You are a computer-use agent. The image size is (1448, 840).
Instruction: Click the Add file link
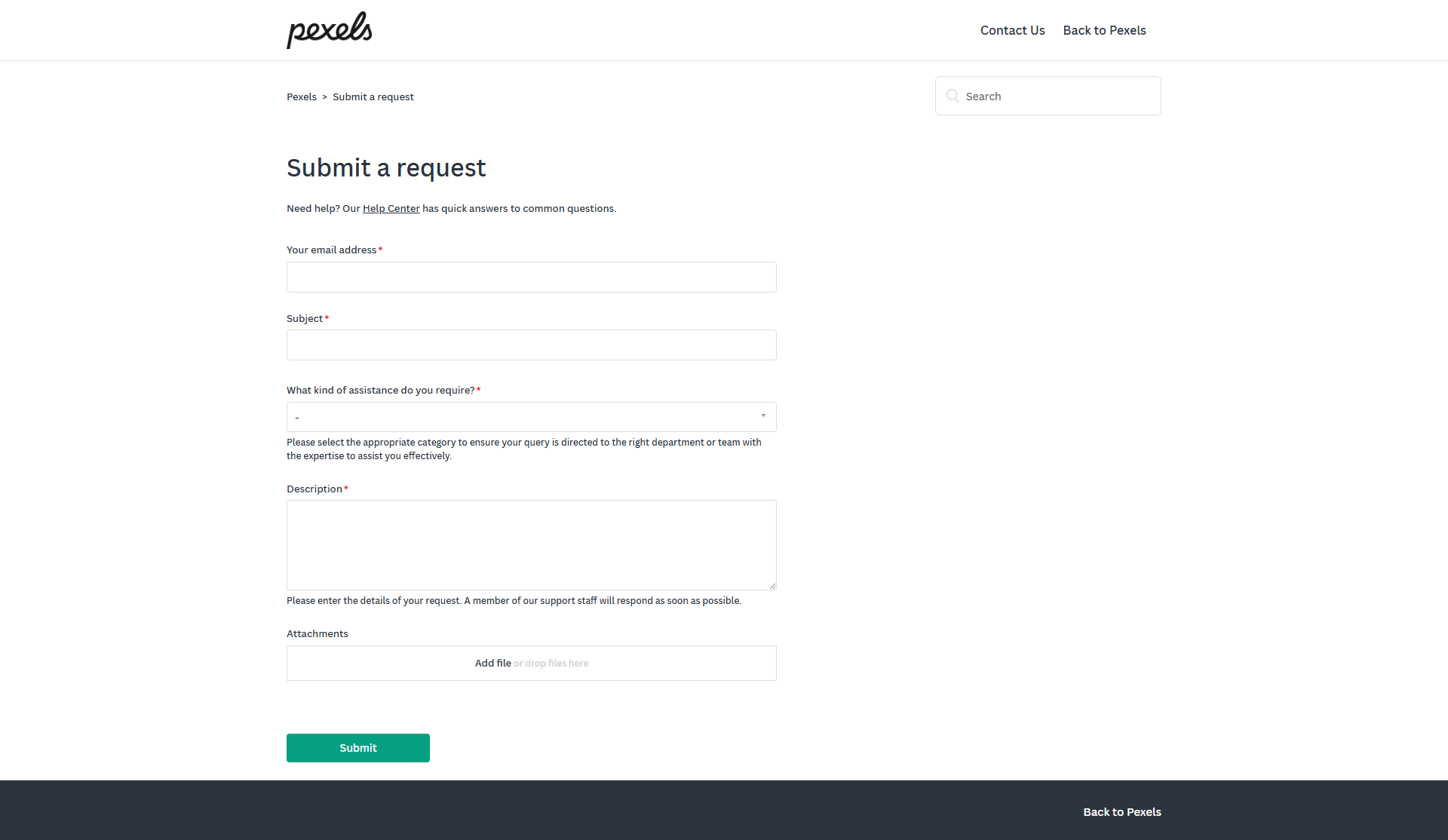492,664
